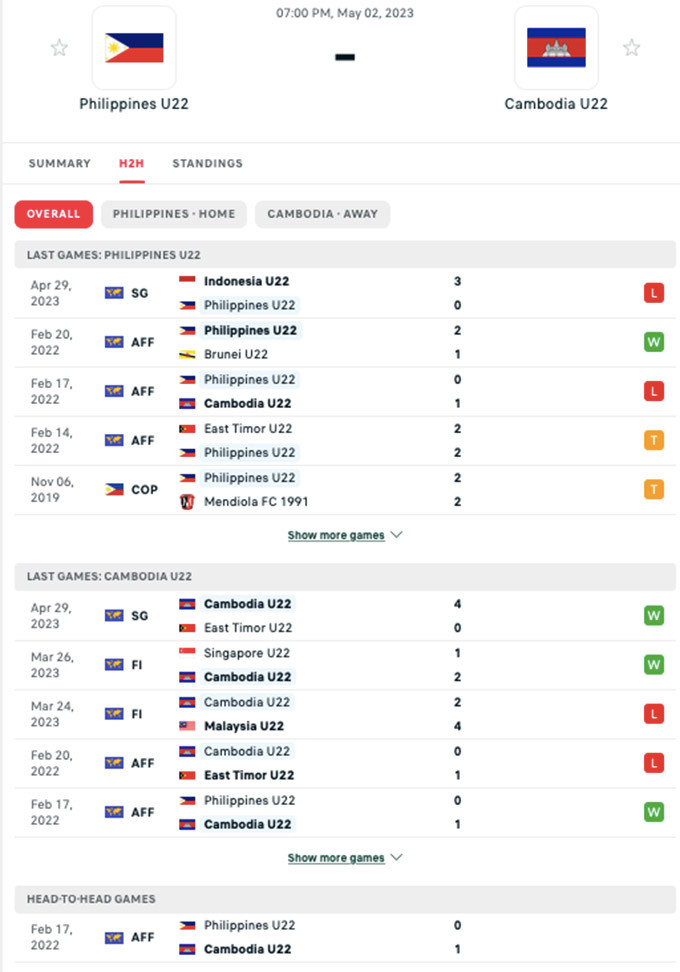The height and width of the screenshot is (972, 680).
Task: Open the head-to-head Feb 17, 2022 match row
Action: (340, 937)
